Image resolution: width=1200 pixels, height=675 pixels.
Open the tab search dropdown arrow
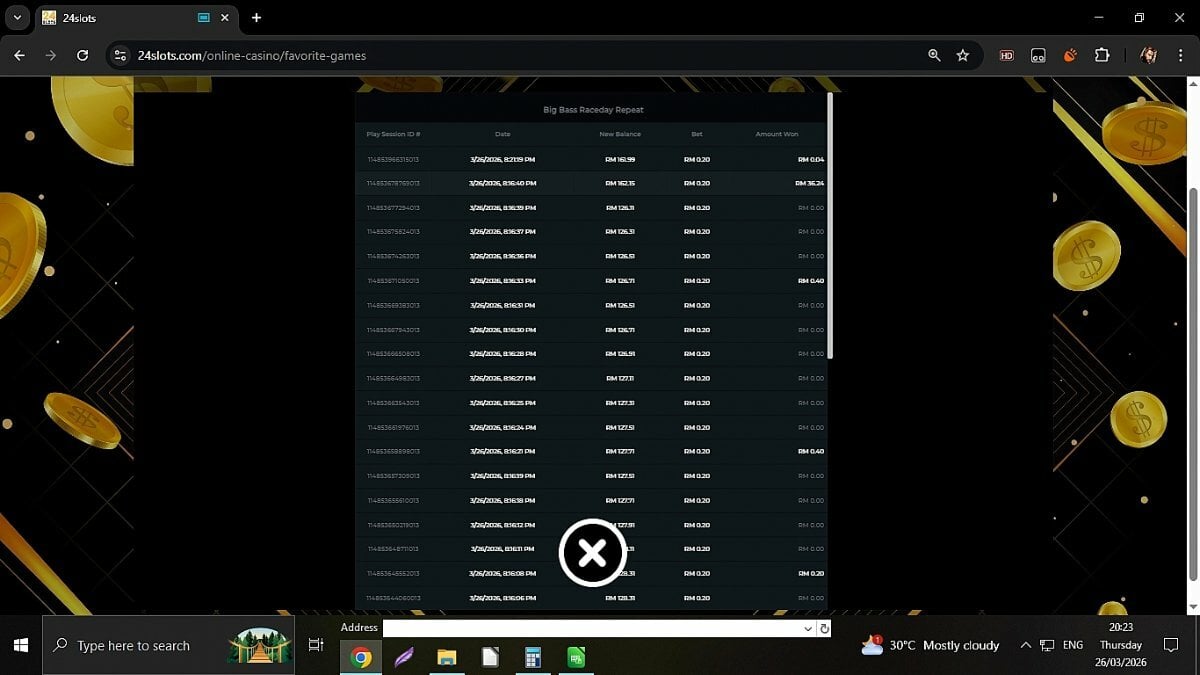click(x=17, y=18)
